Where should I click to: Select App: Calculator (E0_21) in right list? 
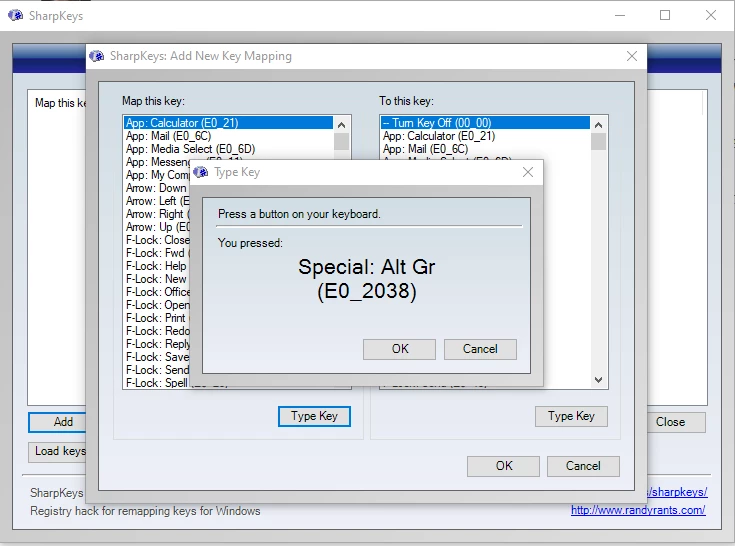(x=485, y=136)
